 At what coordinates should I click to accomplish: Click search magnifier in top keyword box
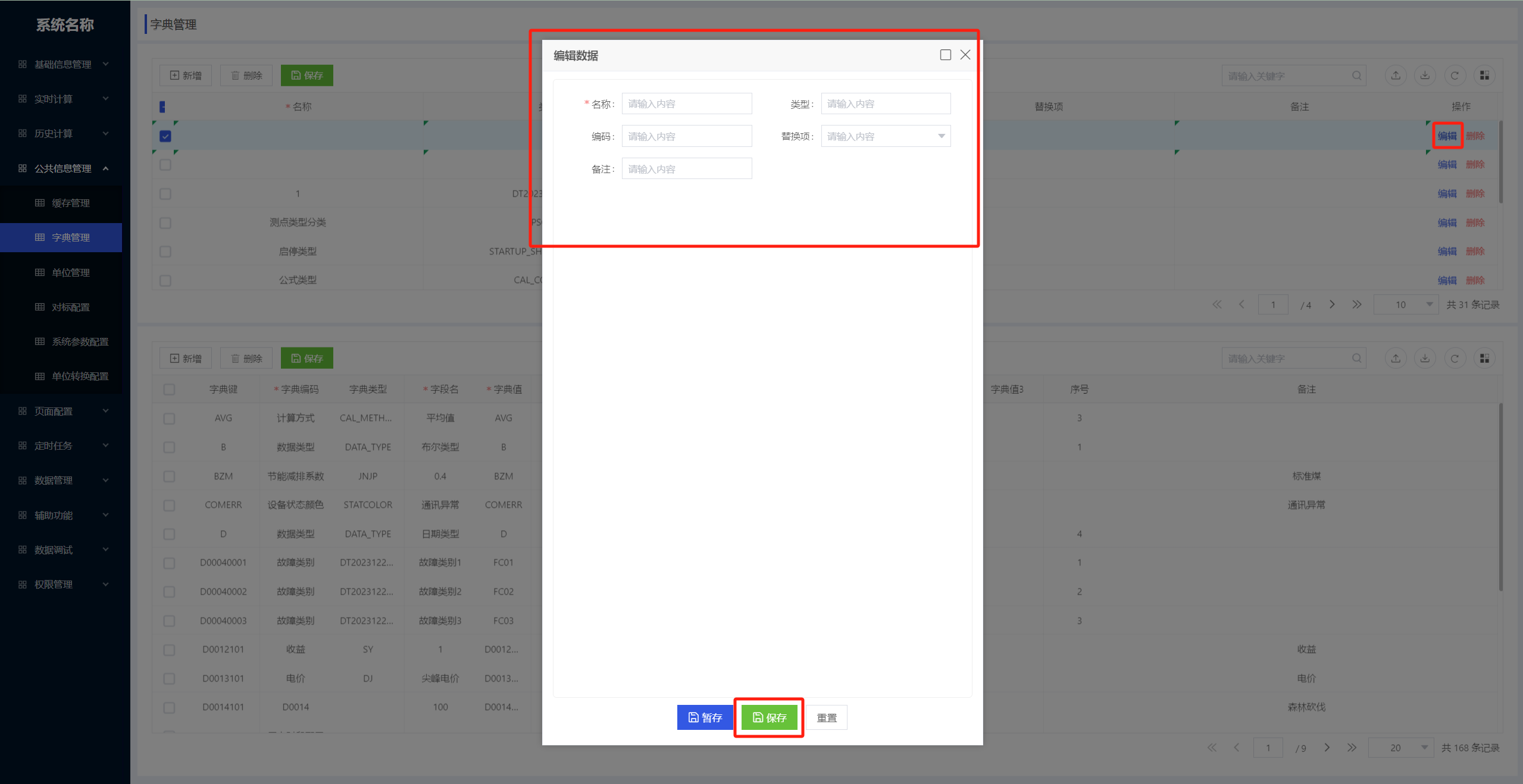[x=1356, y=76]
